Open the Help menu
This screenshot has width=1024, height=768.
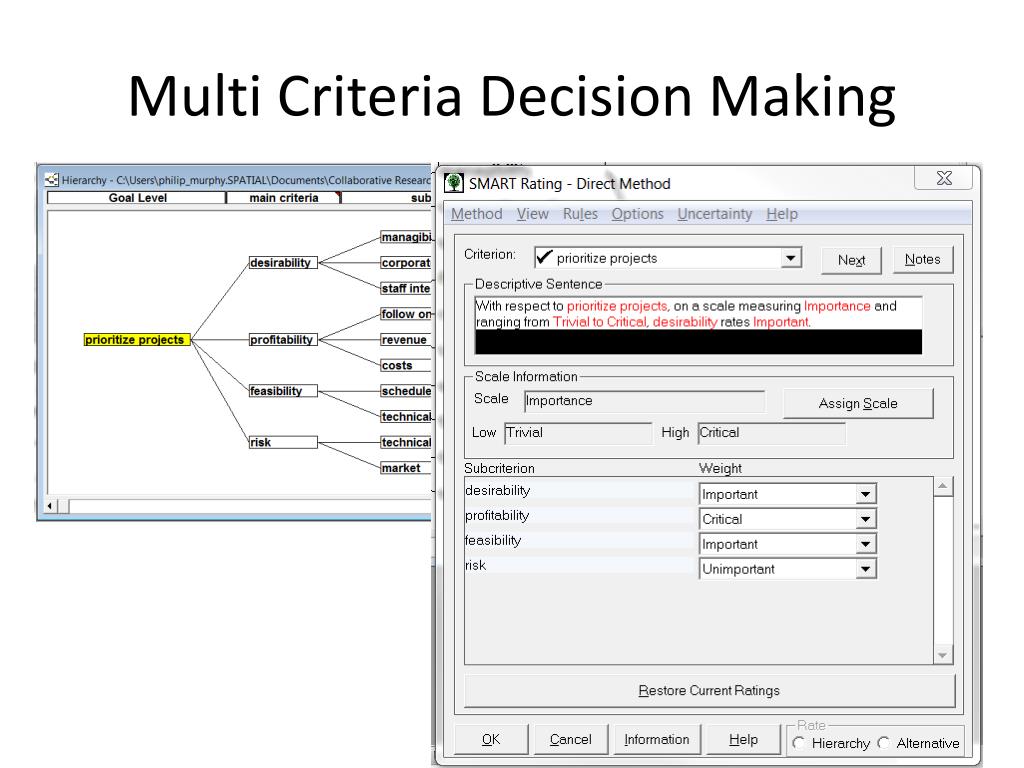(x=782, y=214)
